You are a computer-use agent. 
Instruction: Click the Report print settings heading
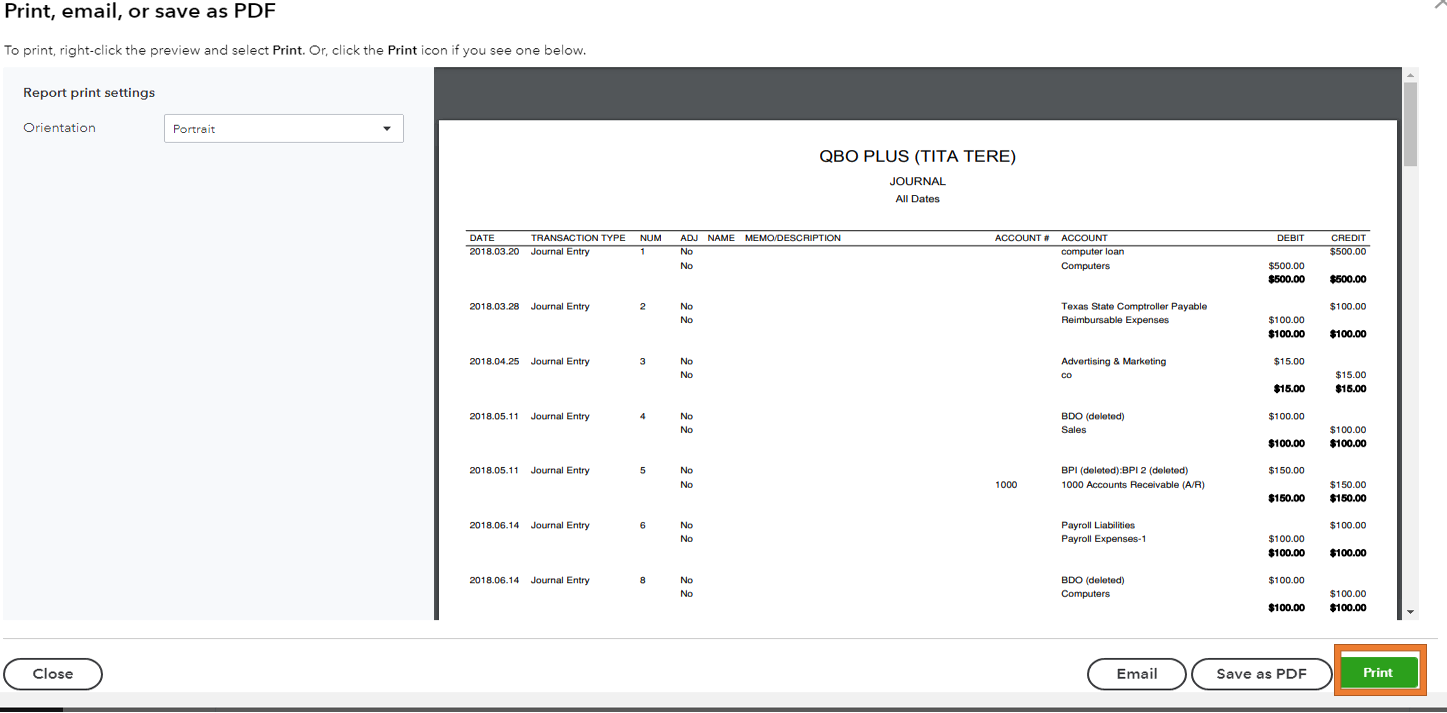(x=89, y=93)
